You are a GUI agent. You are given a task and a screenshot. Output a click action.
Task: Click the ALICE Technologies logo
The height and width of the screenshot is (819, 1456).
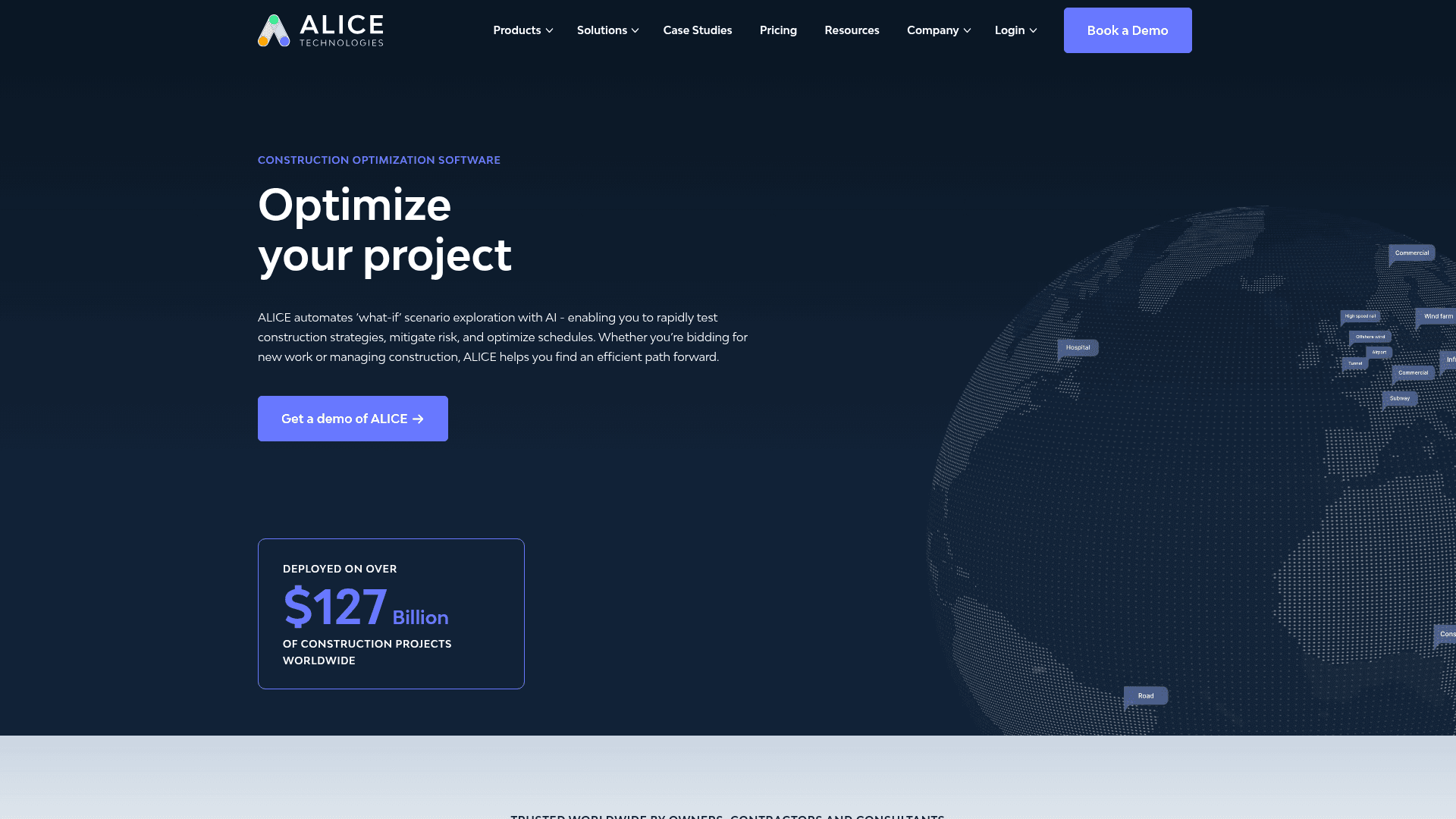(320, 30)
